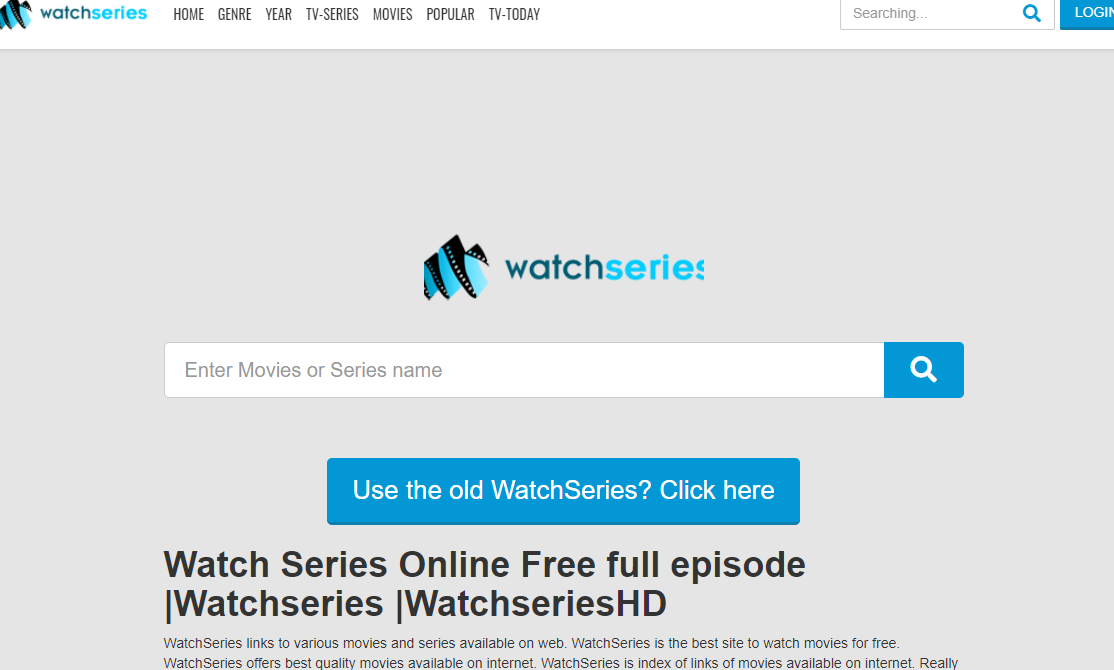Viewport: 1114px width, 670px height.
Task: Click the large film-strip logo above the main search
Action: point(456,267)
